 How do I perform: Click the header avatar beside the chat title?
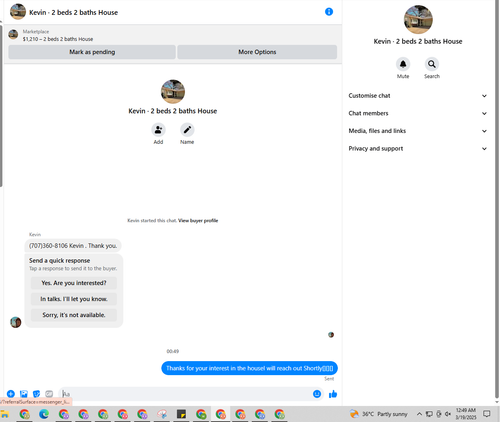[x=18, y=12]
